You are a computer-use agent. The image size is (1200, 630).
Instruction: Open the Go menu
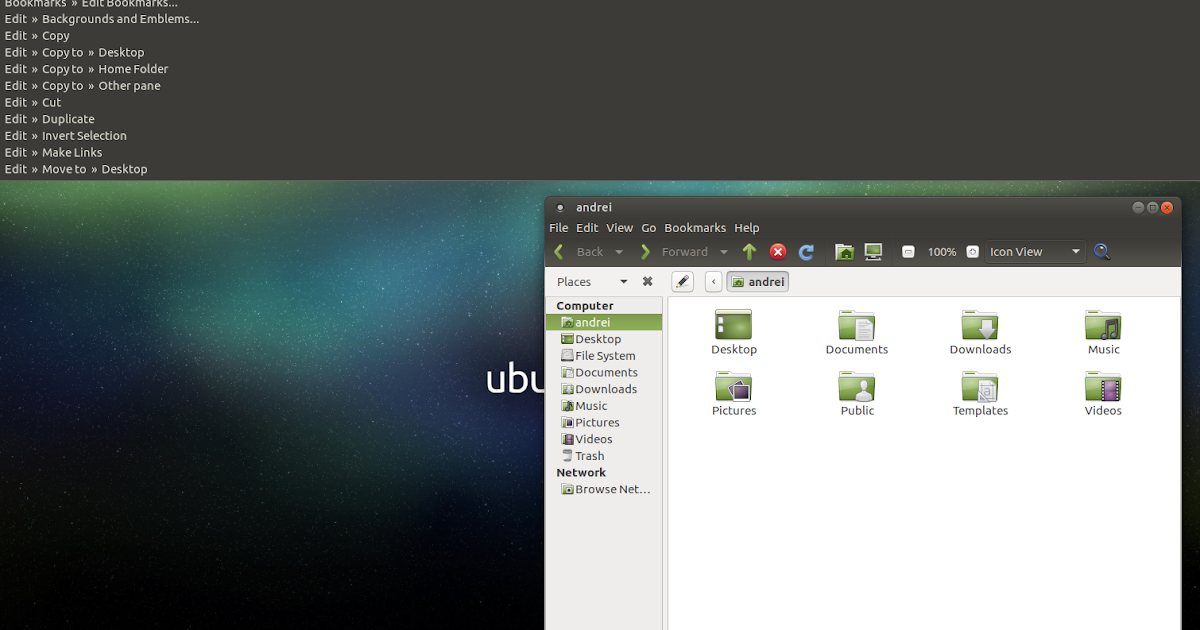649,227
